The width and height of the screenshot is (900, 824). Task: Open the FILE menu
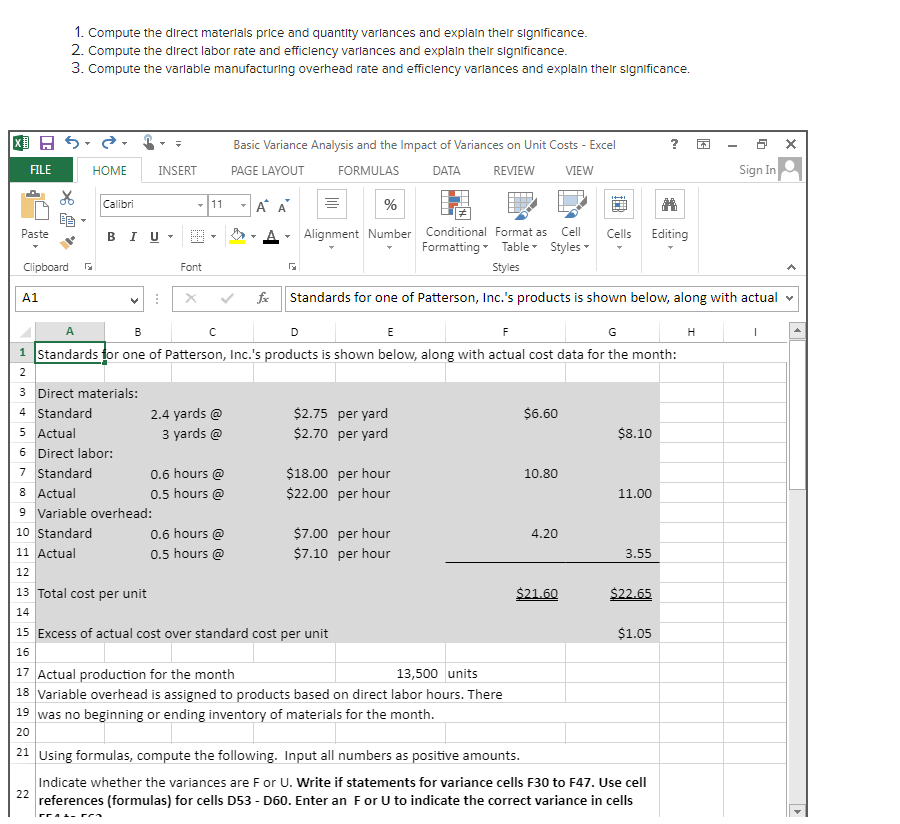pyautogui.click(x=40, y=170)
